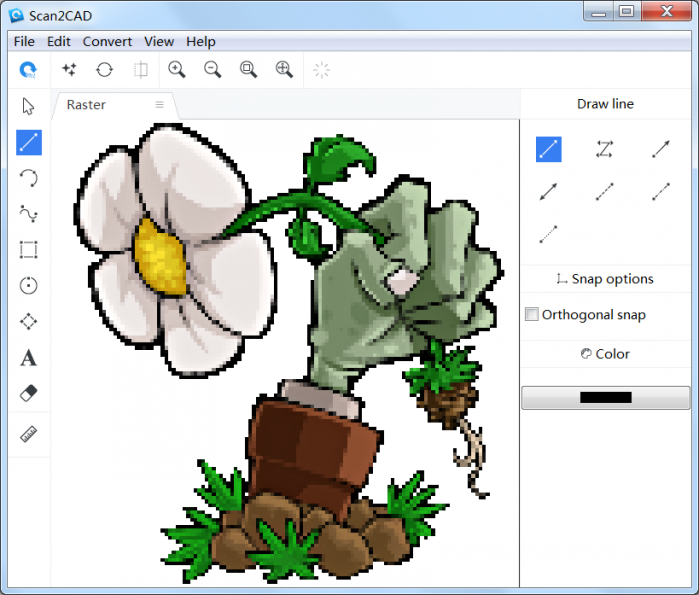Click the zoom window magnifier icon
The width and height of the screenshot is (699, 595).
[x=248, y=70]
